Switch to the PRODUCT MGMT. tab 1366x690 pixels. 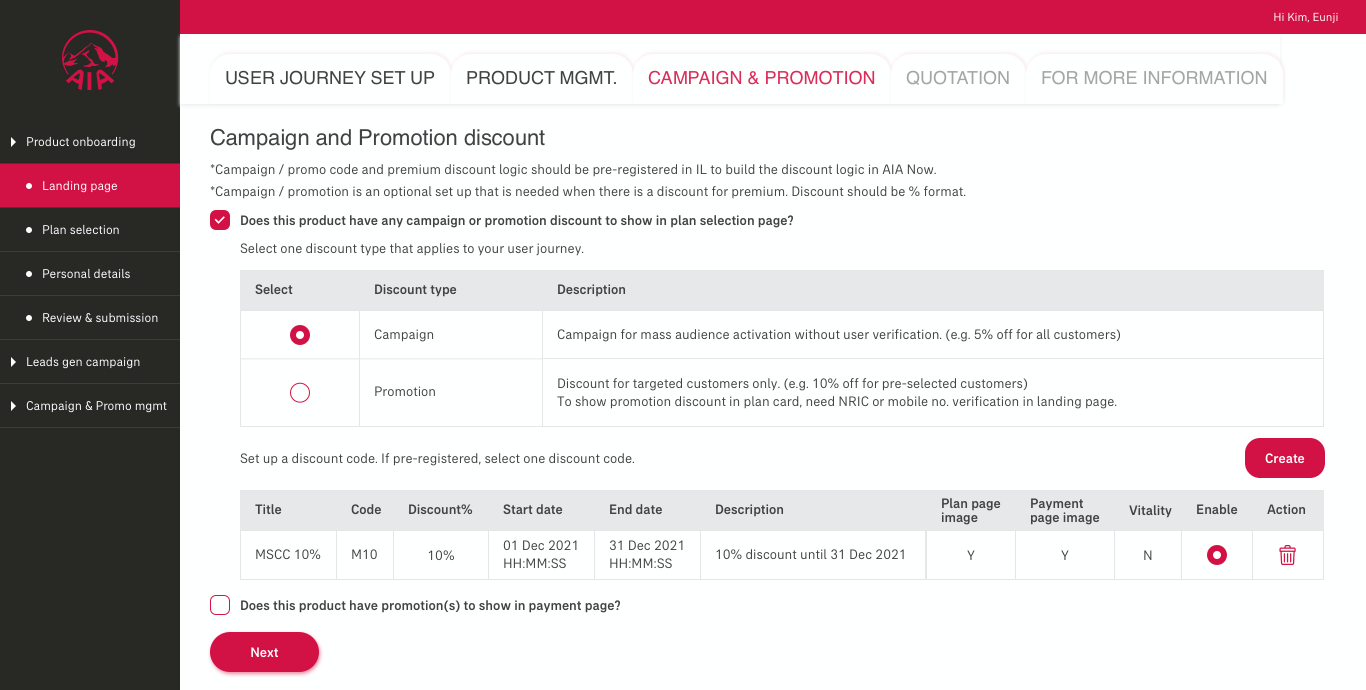pyautogui.click(x=541, y=78)
